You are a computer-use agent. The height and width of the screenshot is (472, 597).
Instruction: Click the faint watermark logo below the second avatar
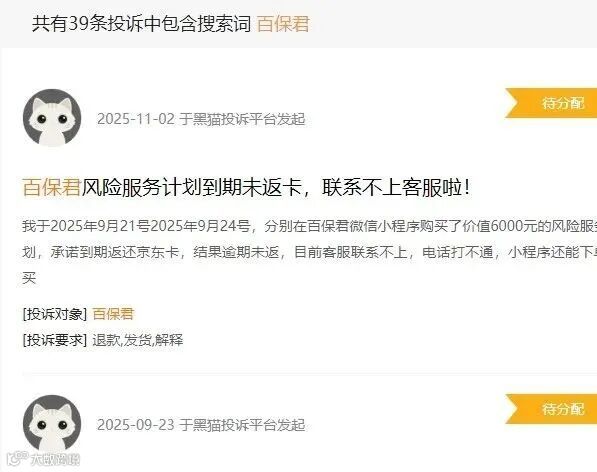[x=44, y=459]
